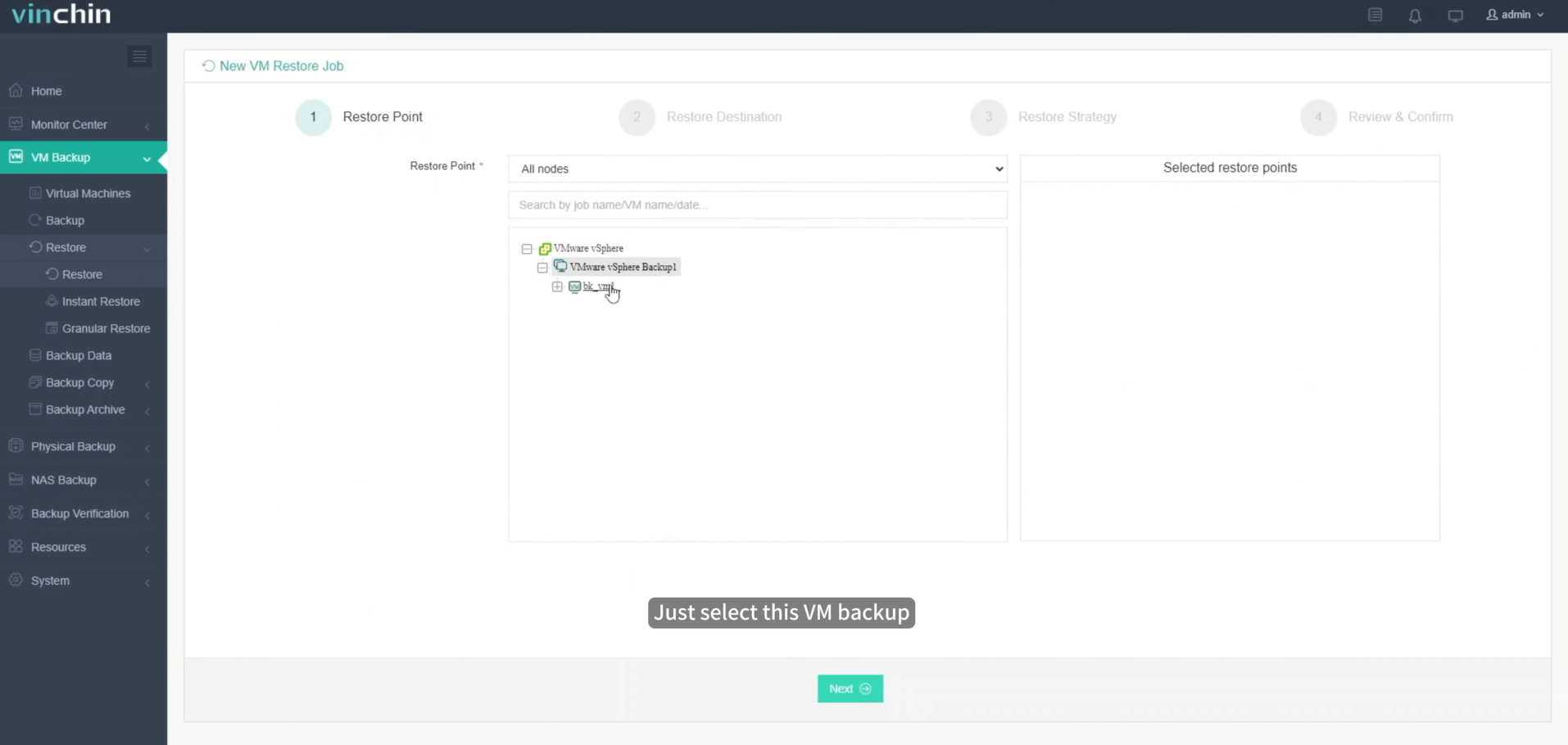
Task: Click the Restore Point step 1 circle
Action: pyautogui.click(x=313, y=117)
